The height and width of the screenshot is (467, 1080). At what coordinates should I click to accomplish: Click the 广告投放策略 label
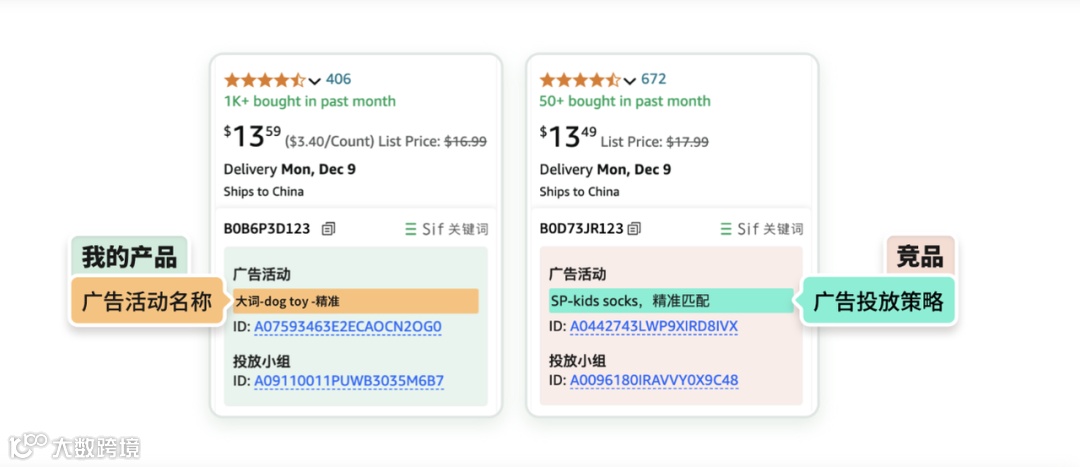[x=879, y=301]
